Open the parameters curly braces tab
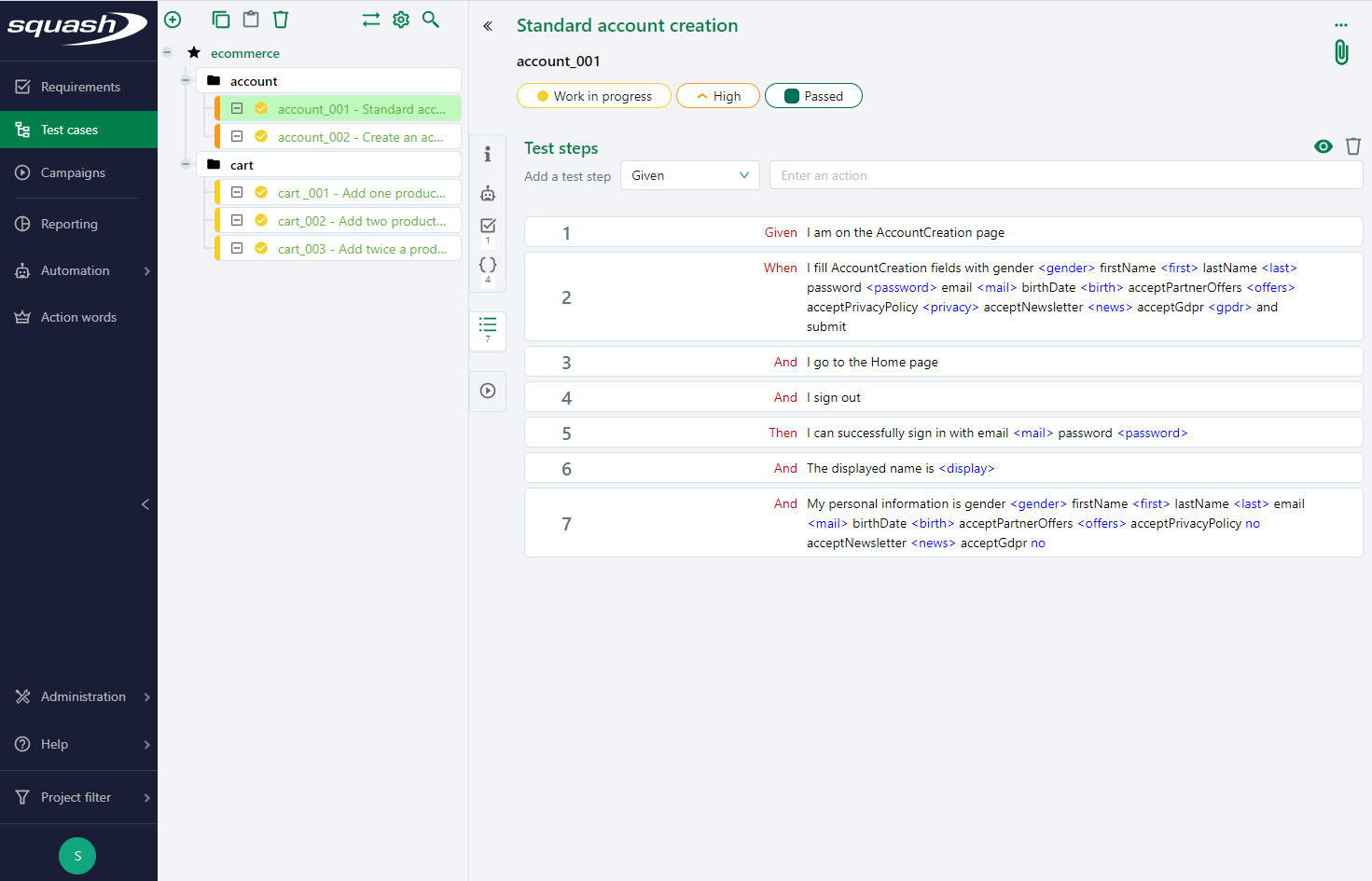Screen dimensions: 1372x881 (x=488, y=266)
